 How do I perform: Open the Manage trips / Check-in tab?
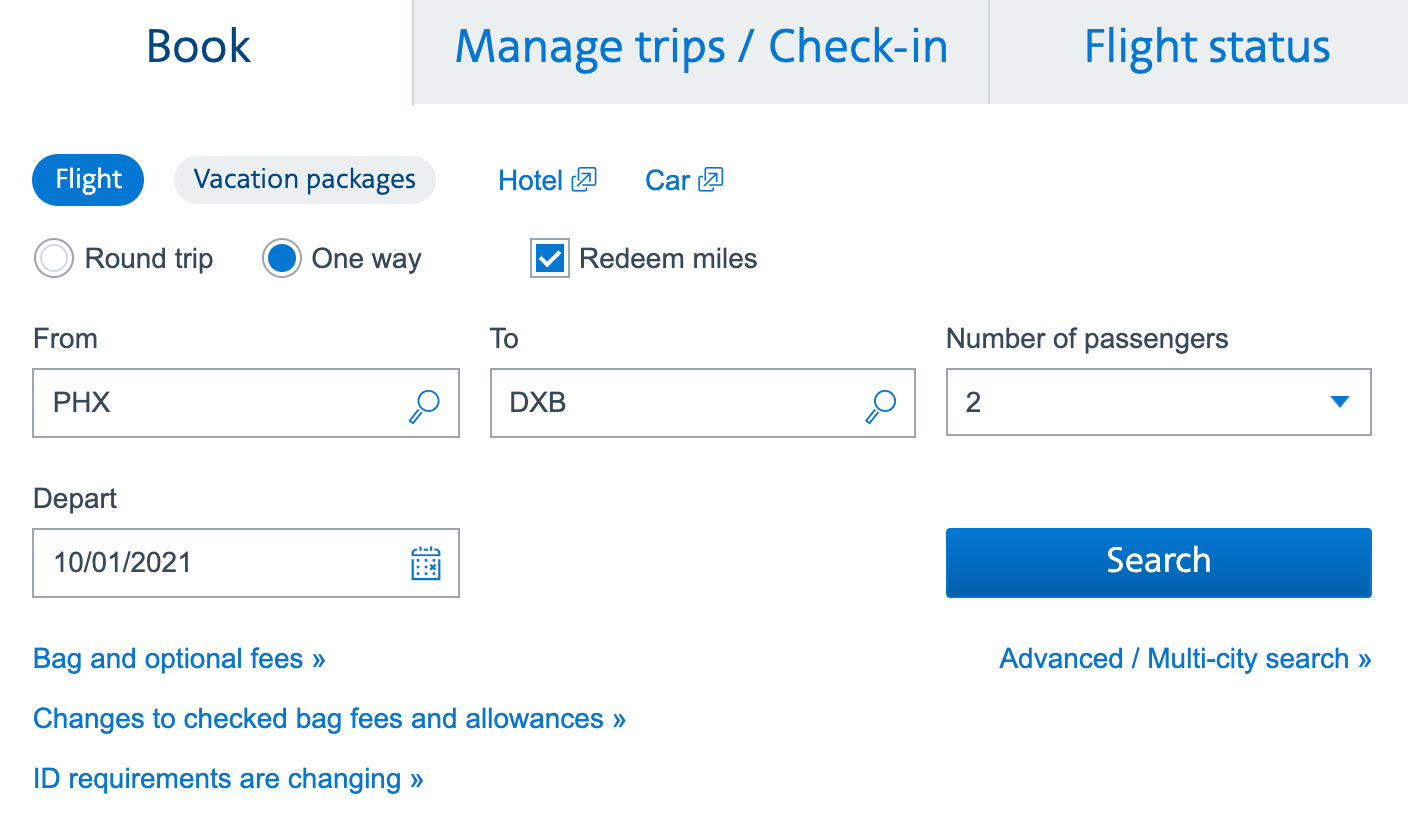point(700,46)
